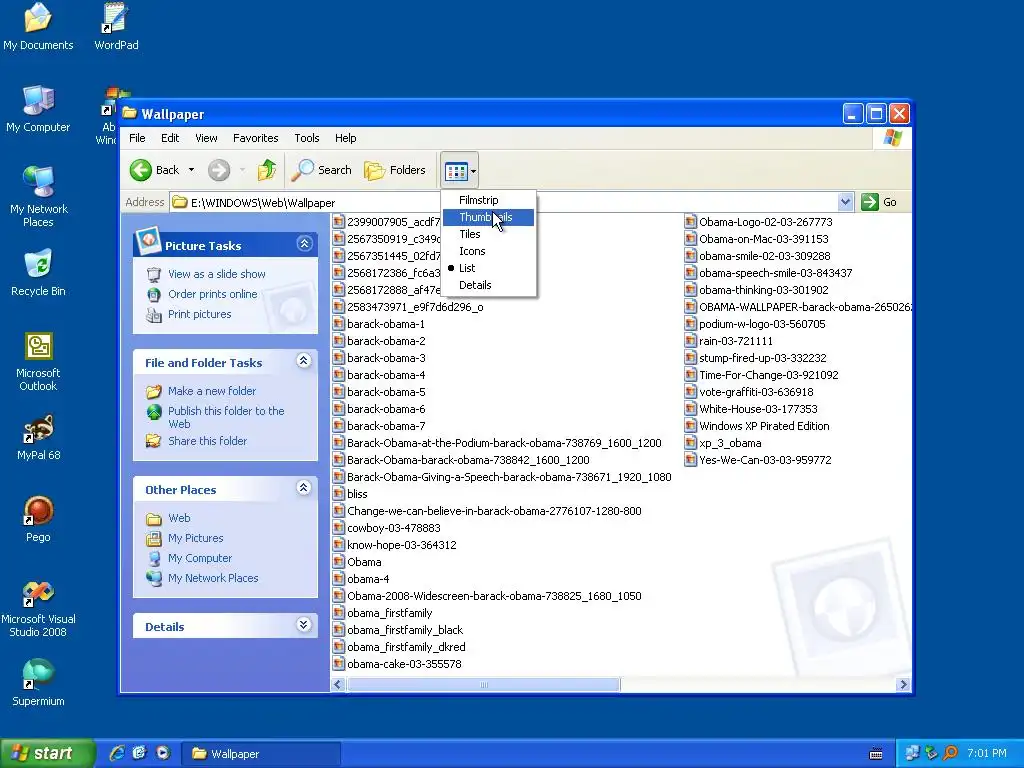This screenshot has width=1024, height=768.
Task: Expand the Address bar dropdown
Action: coord(845,202)
